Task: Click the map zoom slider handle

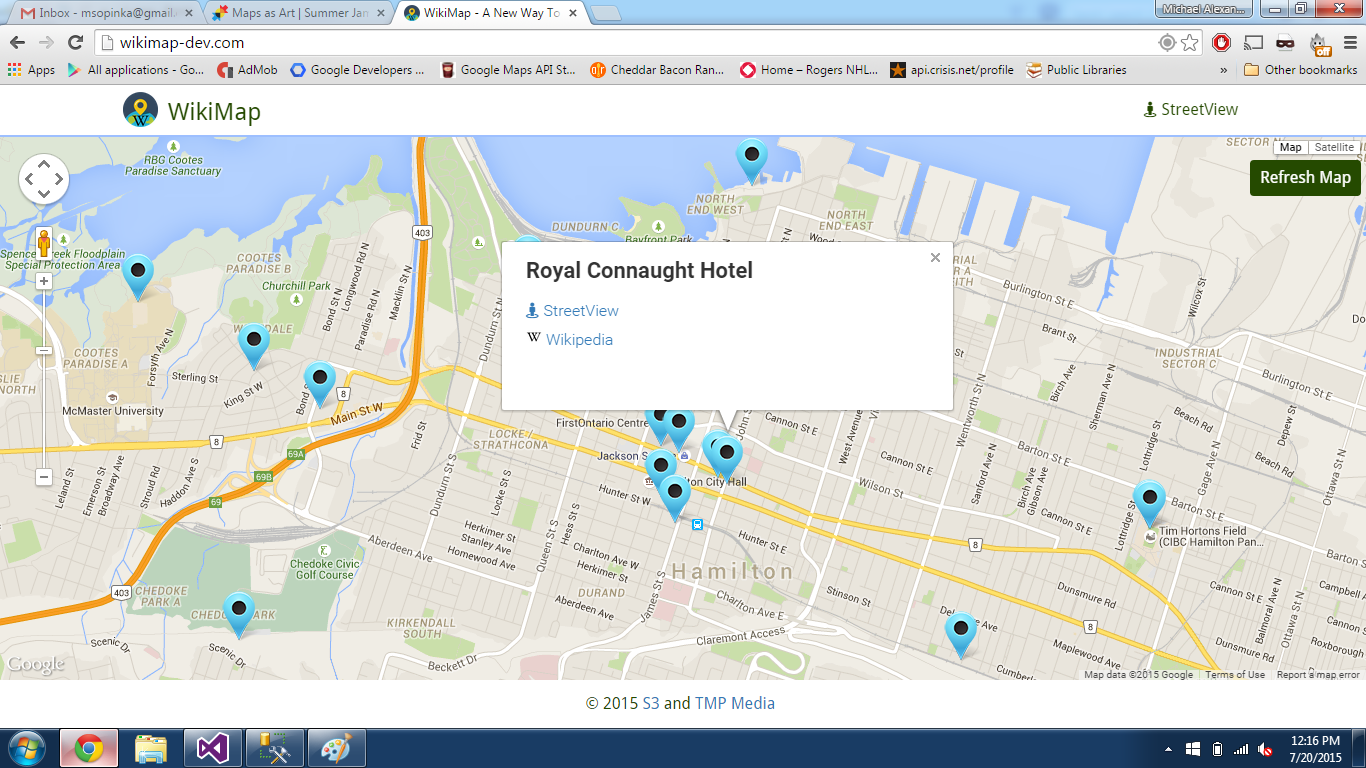Action: [x=44, y=351]
